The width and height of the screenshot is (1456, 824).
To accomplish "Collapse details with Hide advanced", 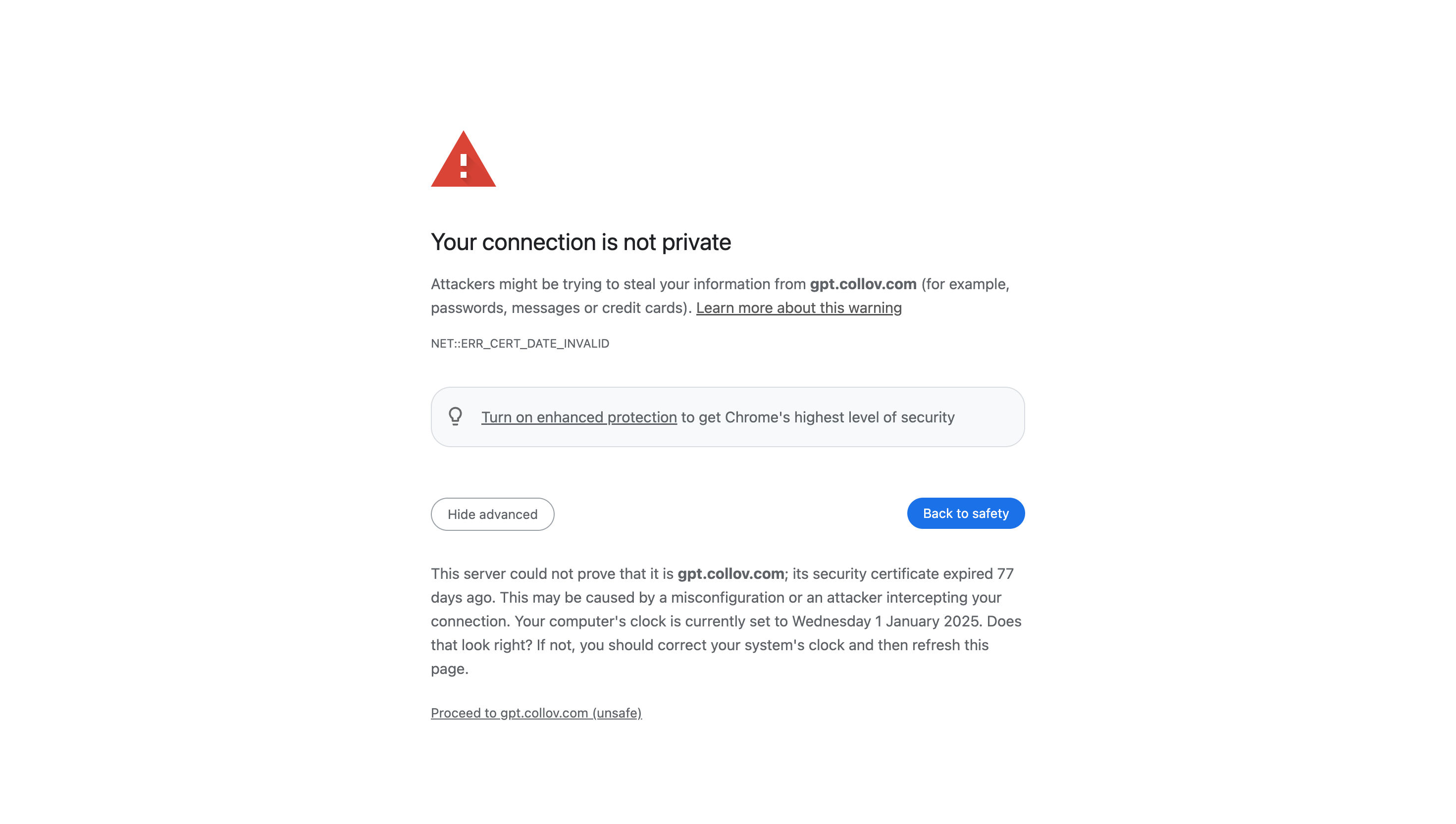I will pos(492,514).
